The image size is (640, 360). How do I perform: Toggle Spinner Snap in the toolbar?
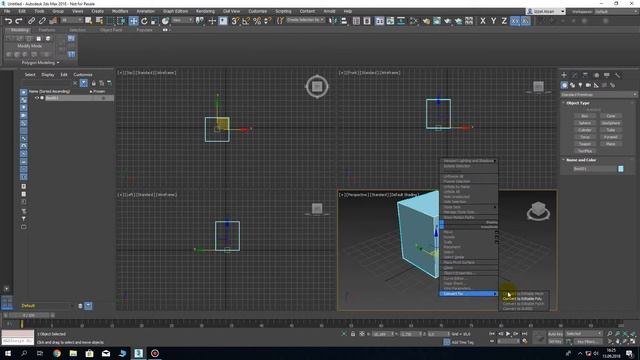pyautogui.click(x=267, y=21)
